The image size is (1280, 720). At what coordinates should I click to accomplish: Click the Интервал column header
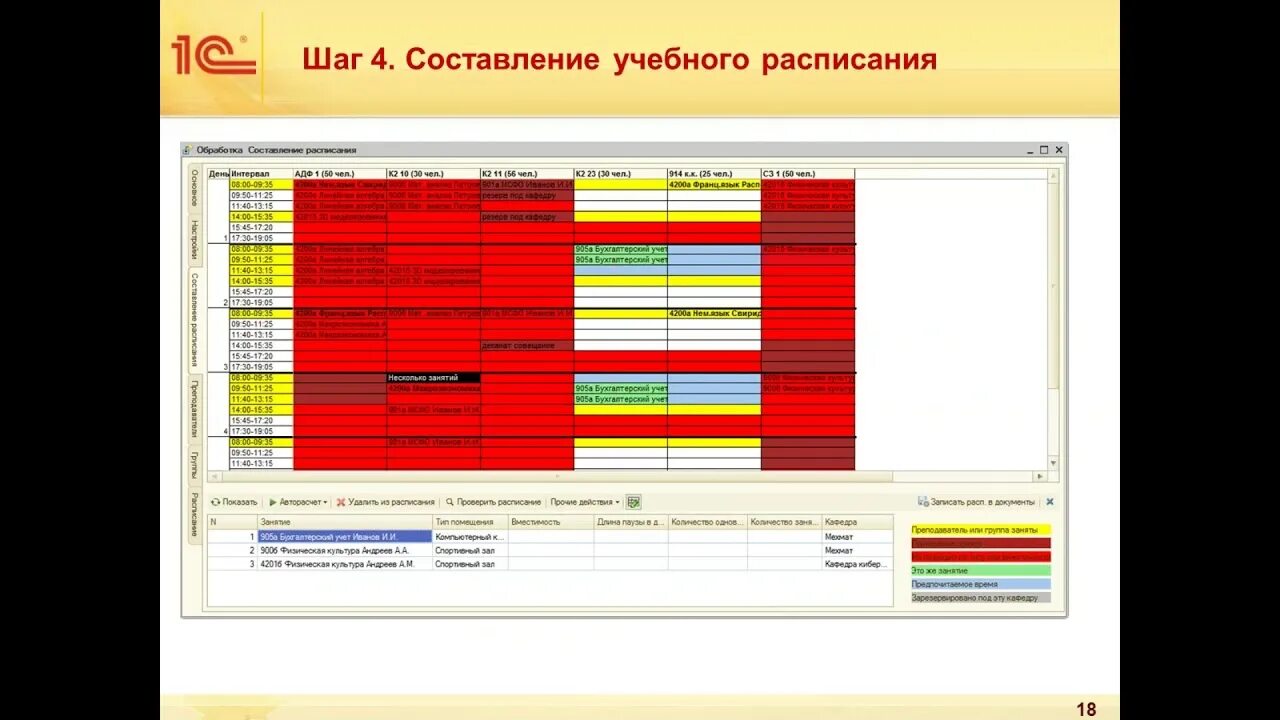[261, 174]
